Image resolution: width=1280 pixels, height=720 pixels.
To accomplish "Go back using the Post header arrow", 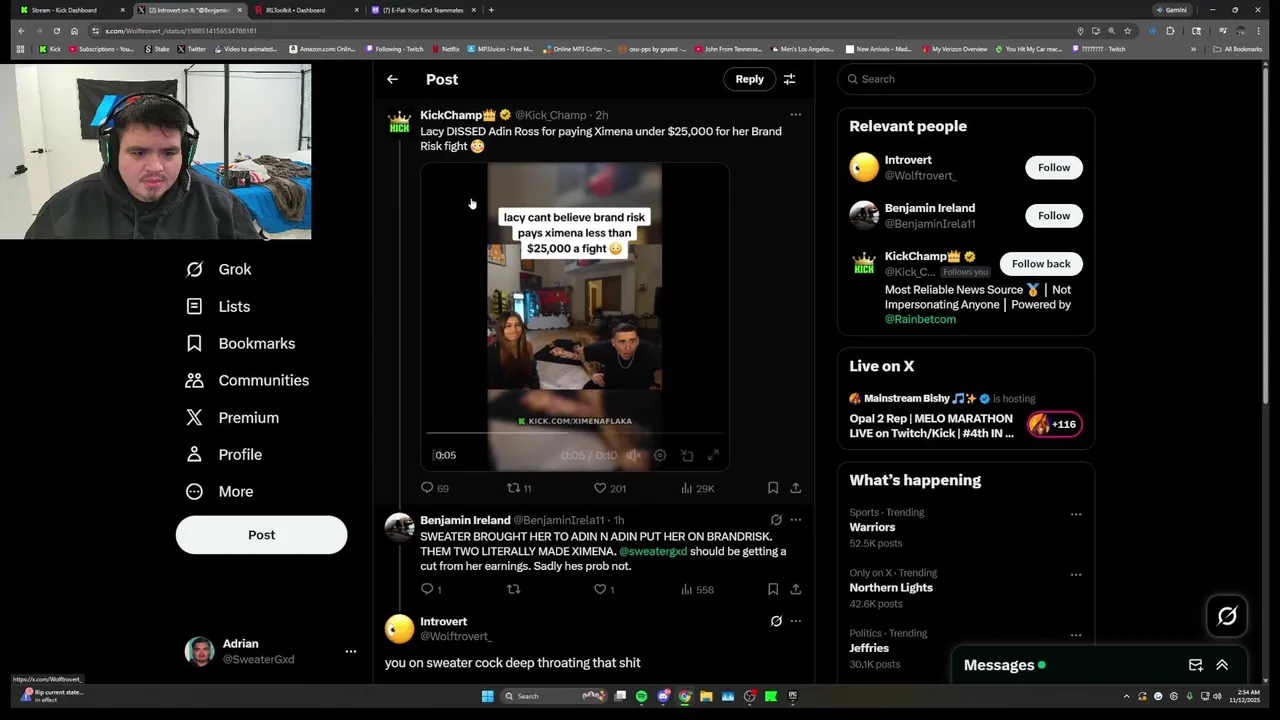I will pyautogui.click(x=392, y=79).
